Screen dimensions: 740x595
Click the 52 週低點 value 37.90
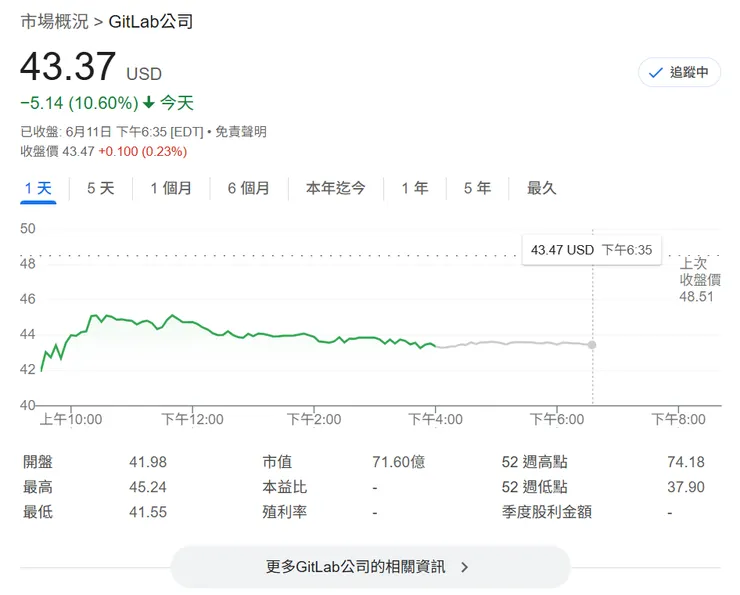[686, 487]
